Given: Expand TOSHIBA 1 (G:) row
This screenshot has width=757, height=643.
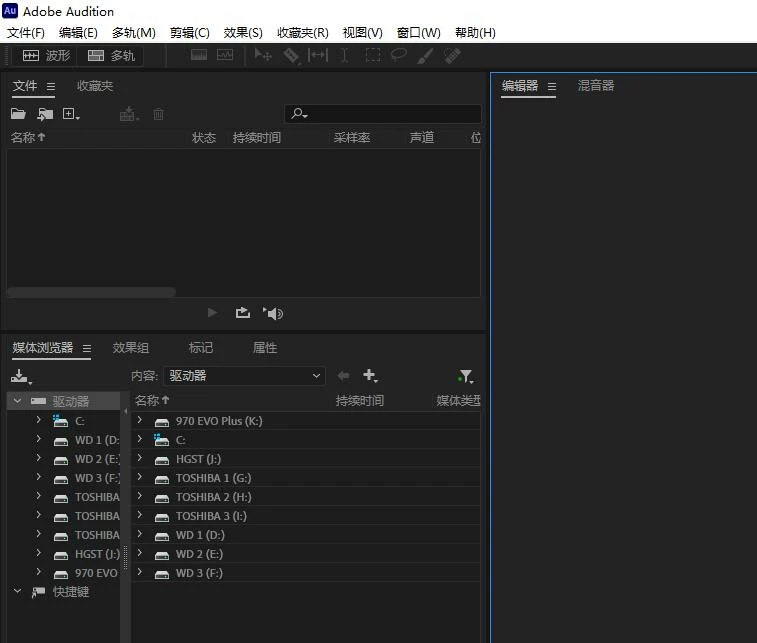Looking at the screenshot, I should point(140,477).
